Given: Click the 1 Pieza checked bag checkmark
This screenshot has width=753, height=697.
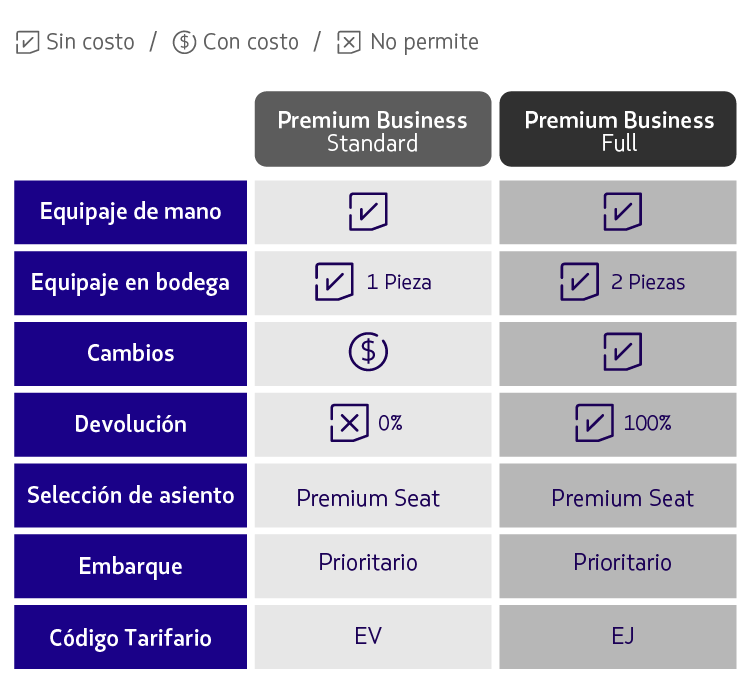Looking at the screenshot, I should [x=334, y=281].
